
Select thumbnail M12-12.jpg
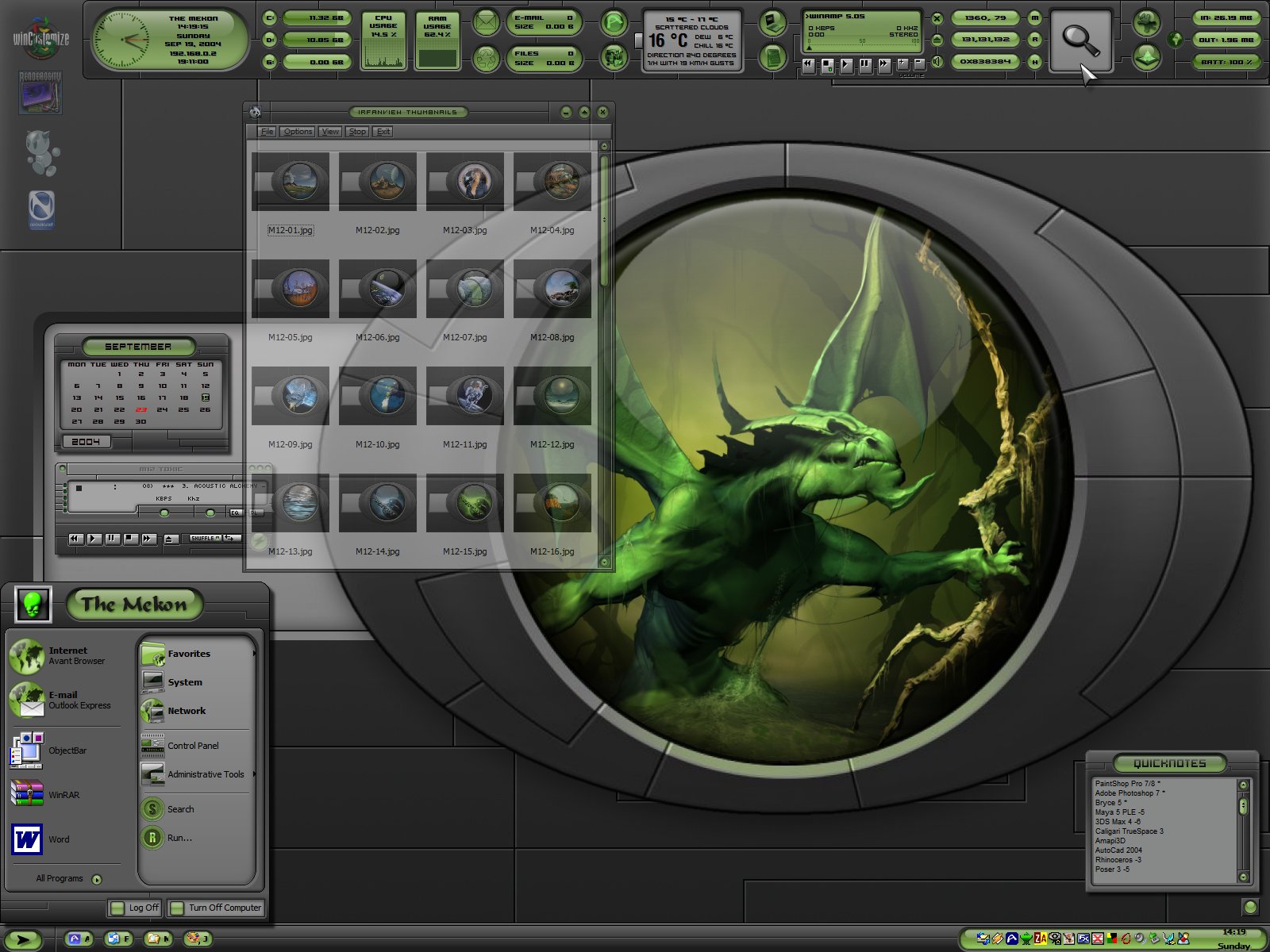[x=552, y=396]
